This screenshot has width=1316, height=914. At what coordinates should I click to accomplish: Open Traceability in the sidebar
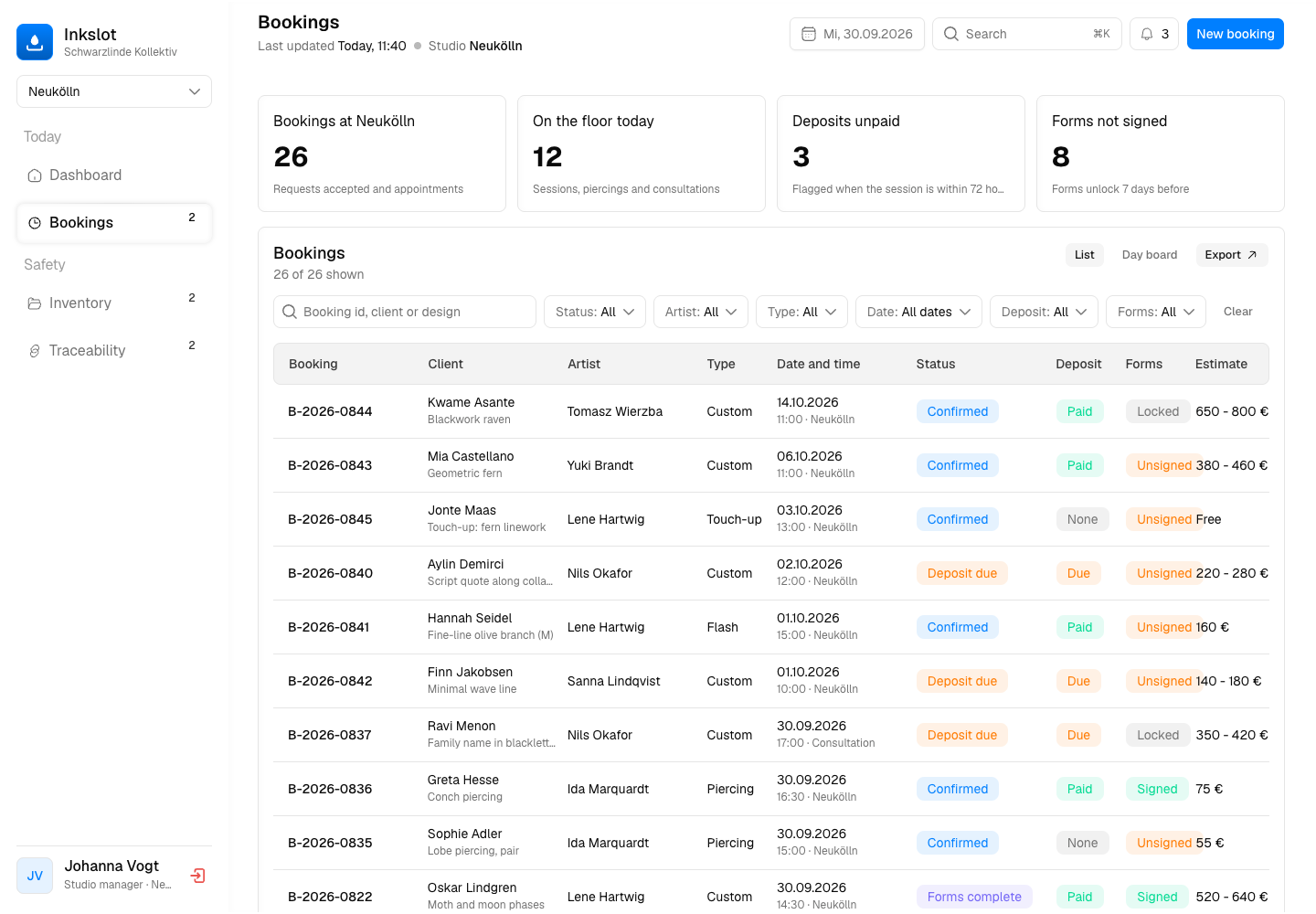tap(114, 351)
